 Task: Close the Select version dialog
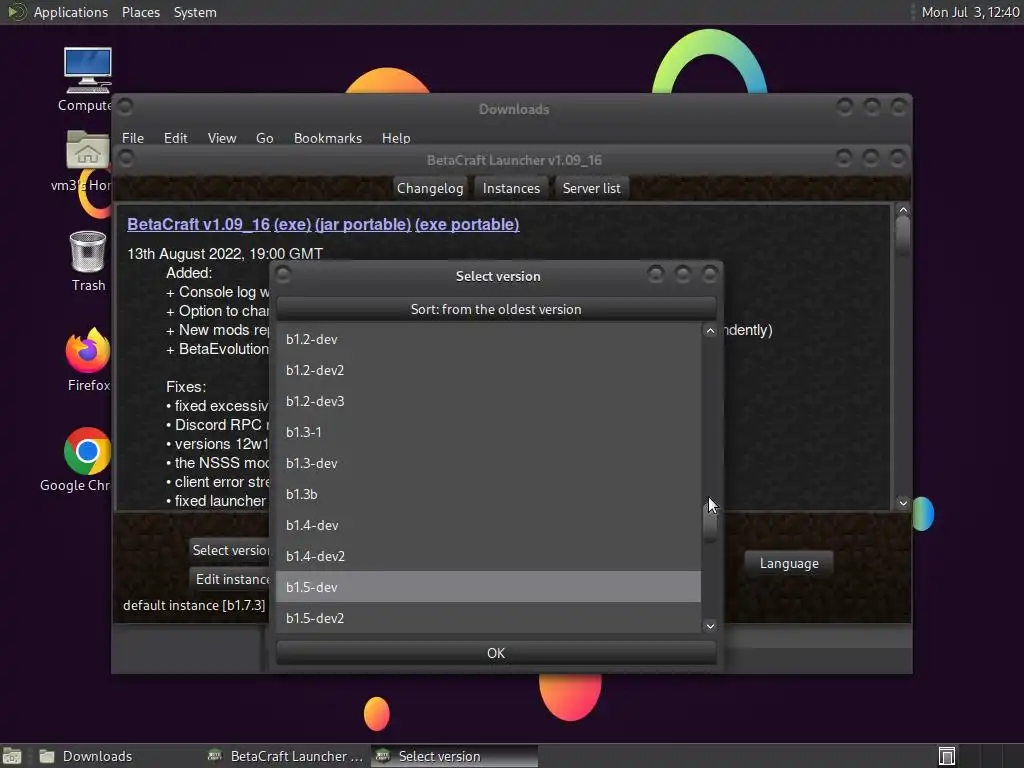click(710, 274)
